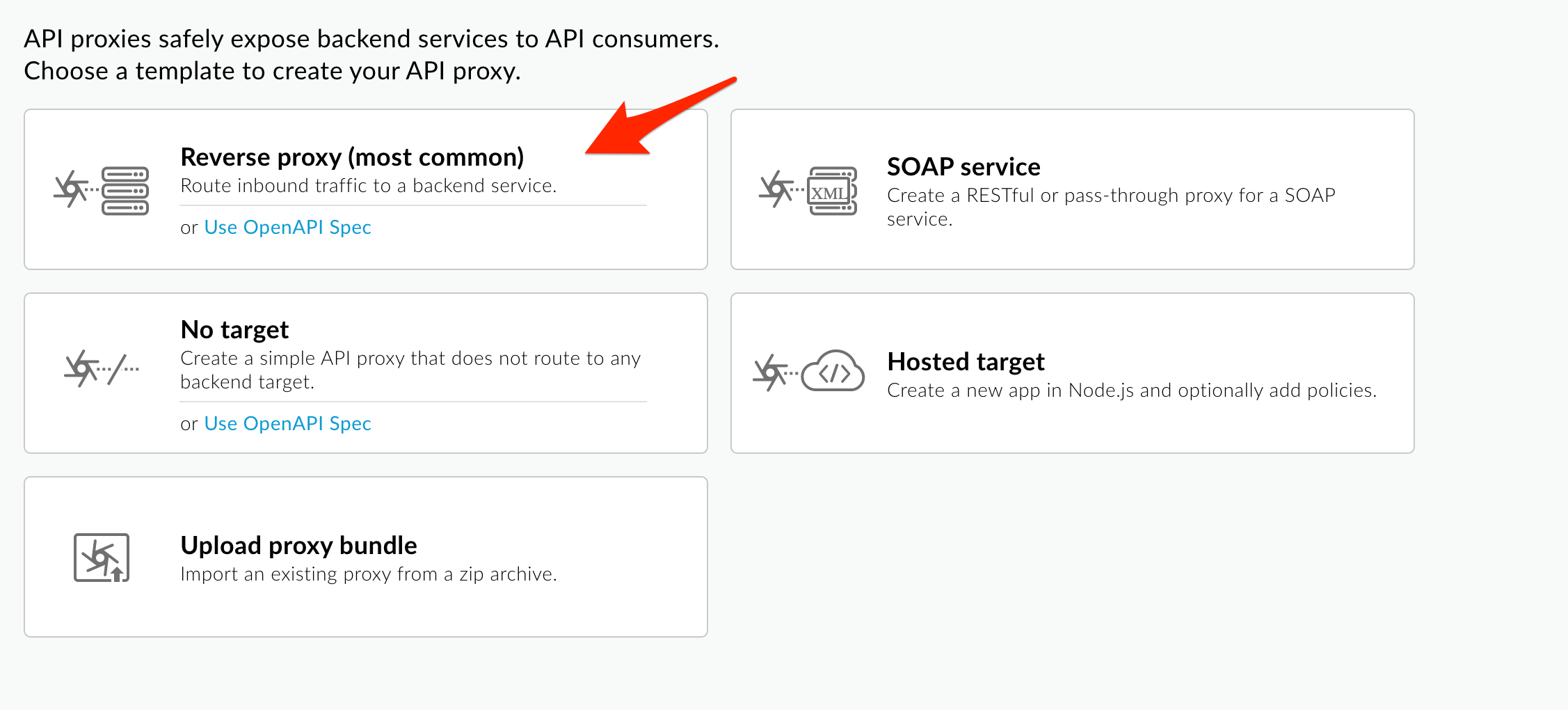Screen dimensions: 1568x710
Task: Open Use OpenAPI Spec link under No target
Action: tap(287, 424)
